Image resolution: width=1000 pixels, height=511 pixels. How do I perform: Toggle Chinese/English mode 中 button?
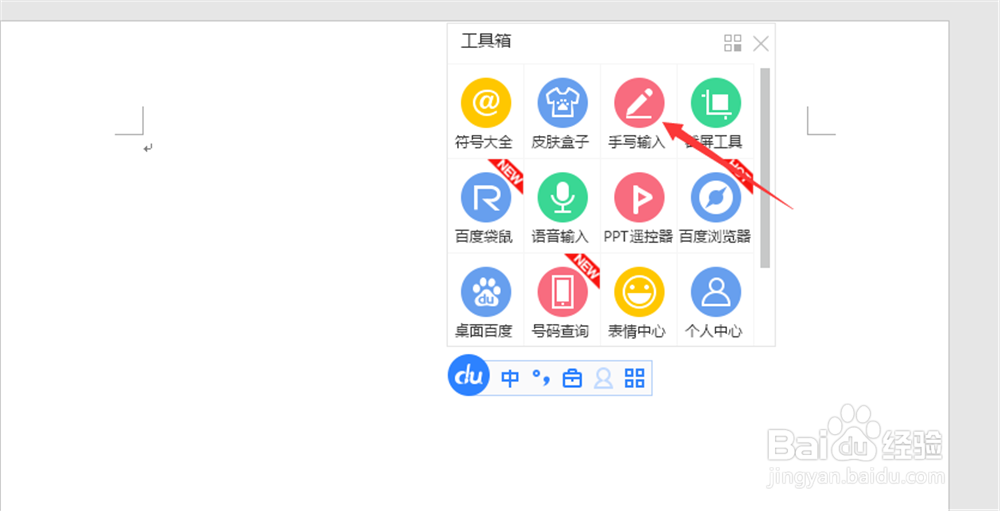pos(510,378)
